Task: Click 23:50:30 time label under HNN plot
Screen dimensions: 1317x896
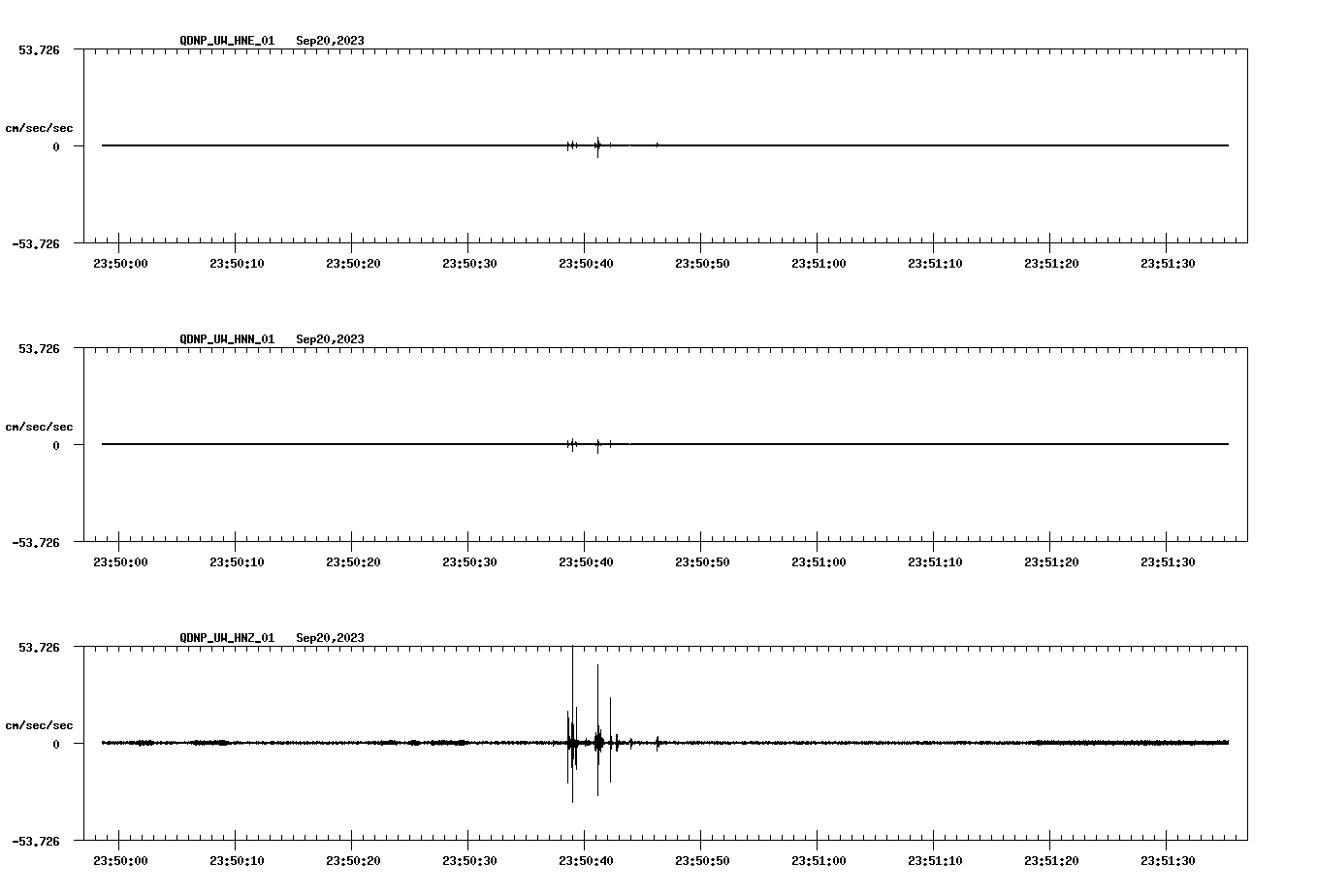Action: click(469, 562)
